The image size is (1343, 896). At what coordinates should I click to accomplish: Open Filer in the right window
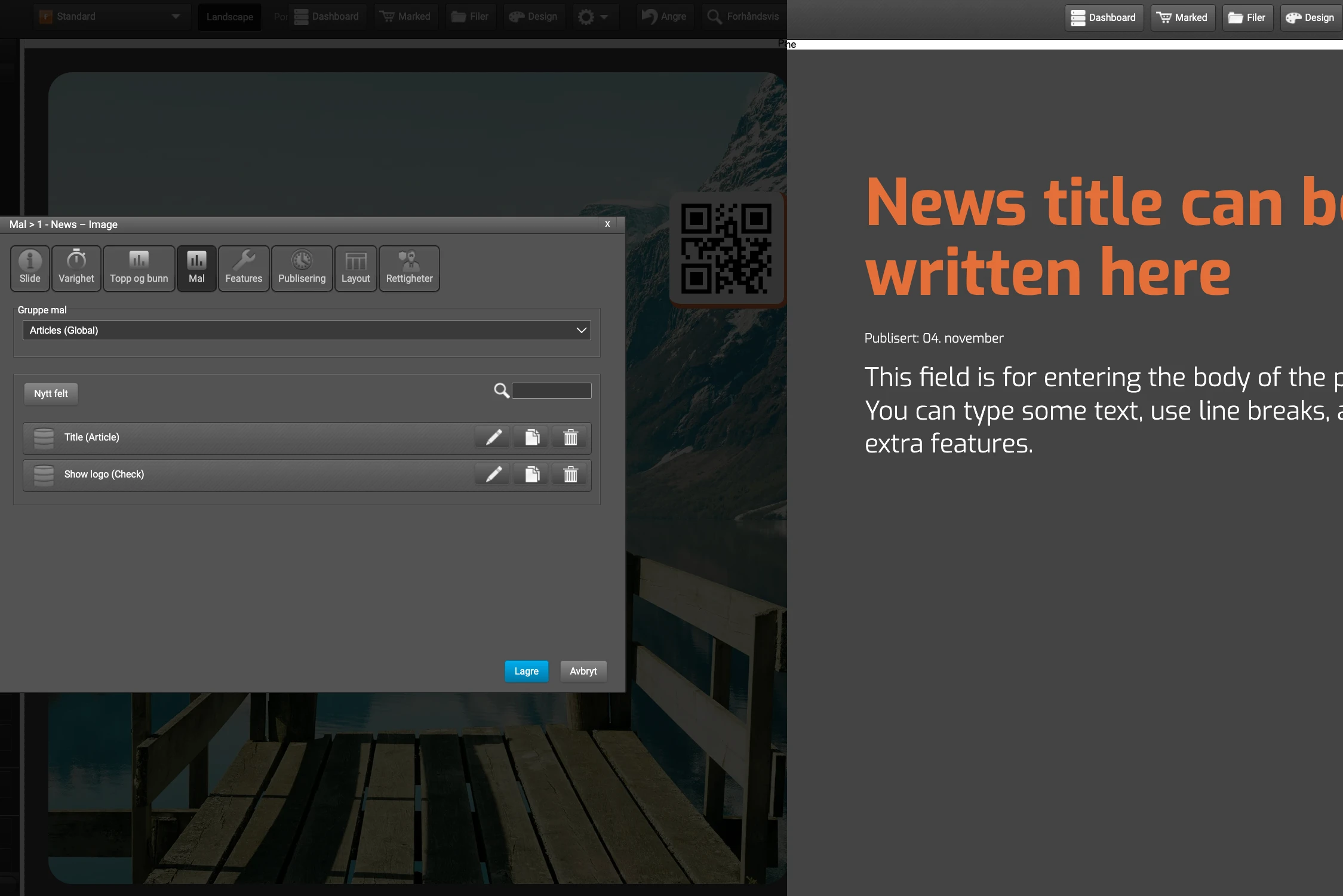point(1247,17)
